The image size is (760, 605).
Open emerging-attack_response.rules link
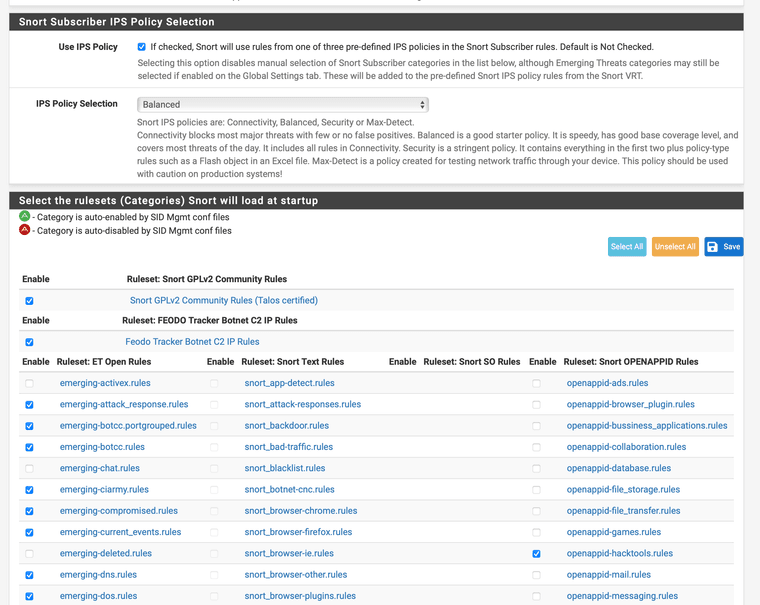pos(124,404)
